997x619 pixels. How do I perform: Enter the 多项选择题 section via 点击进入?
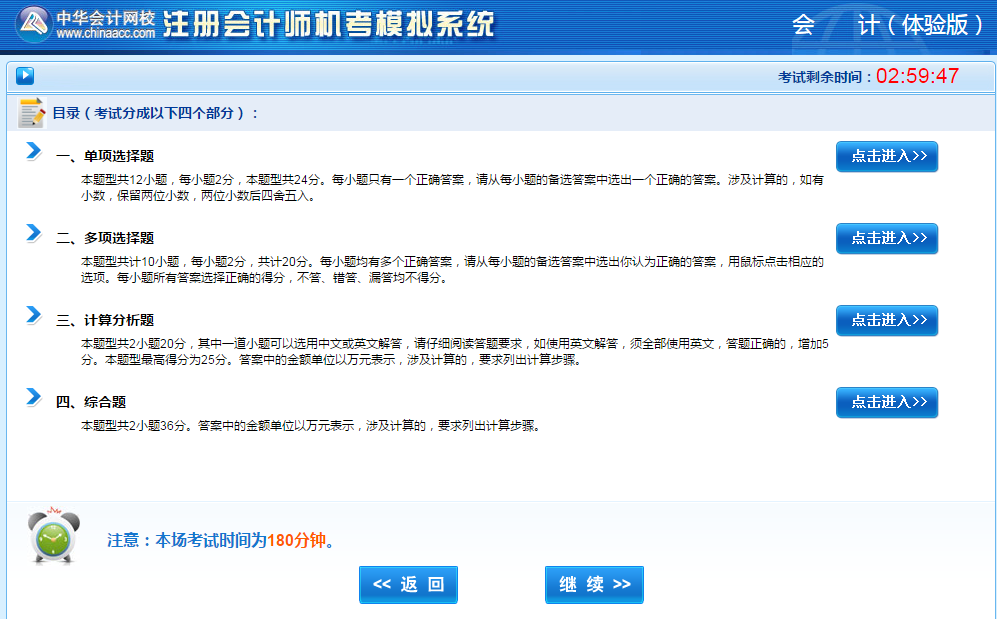(887, 238)
